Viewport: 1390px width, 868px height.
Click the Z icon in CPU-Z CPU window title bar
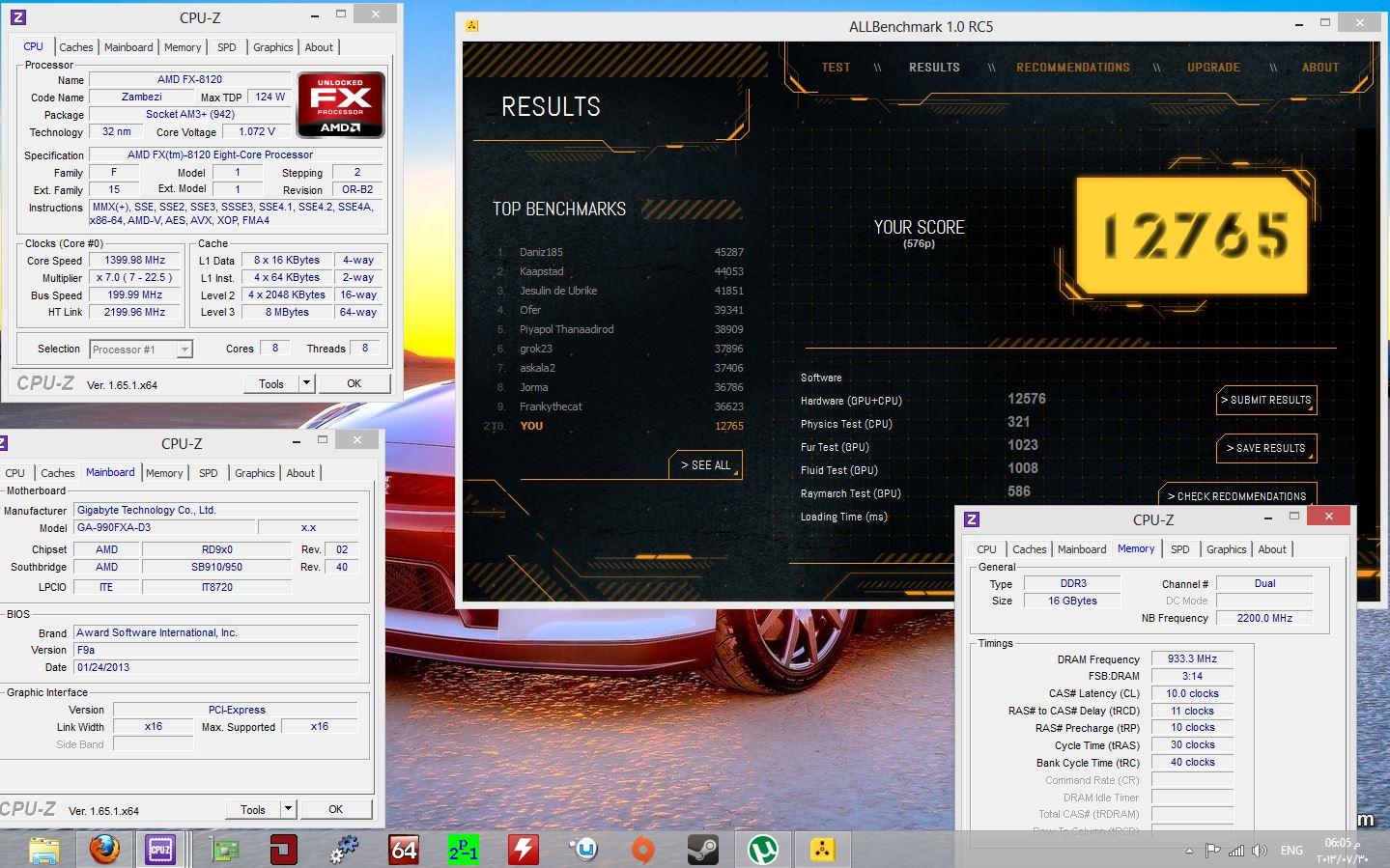(18, 17)
